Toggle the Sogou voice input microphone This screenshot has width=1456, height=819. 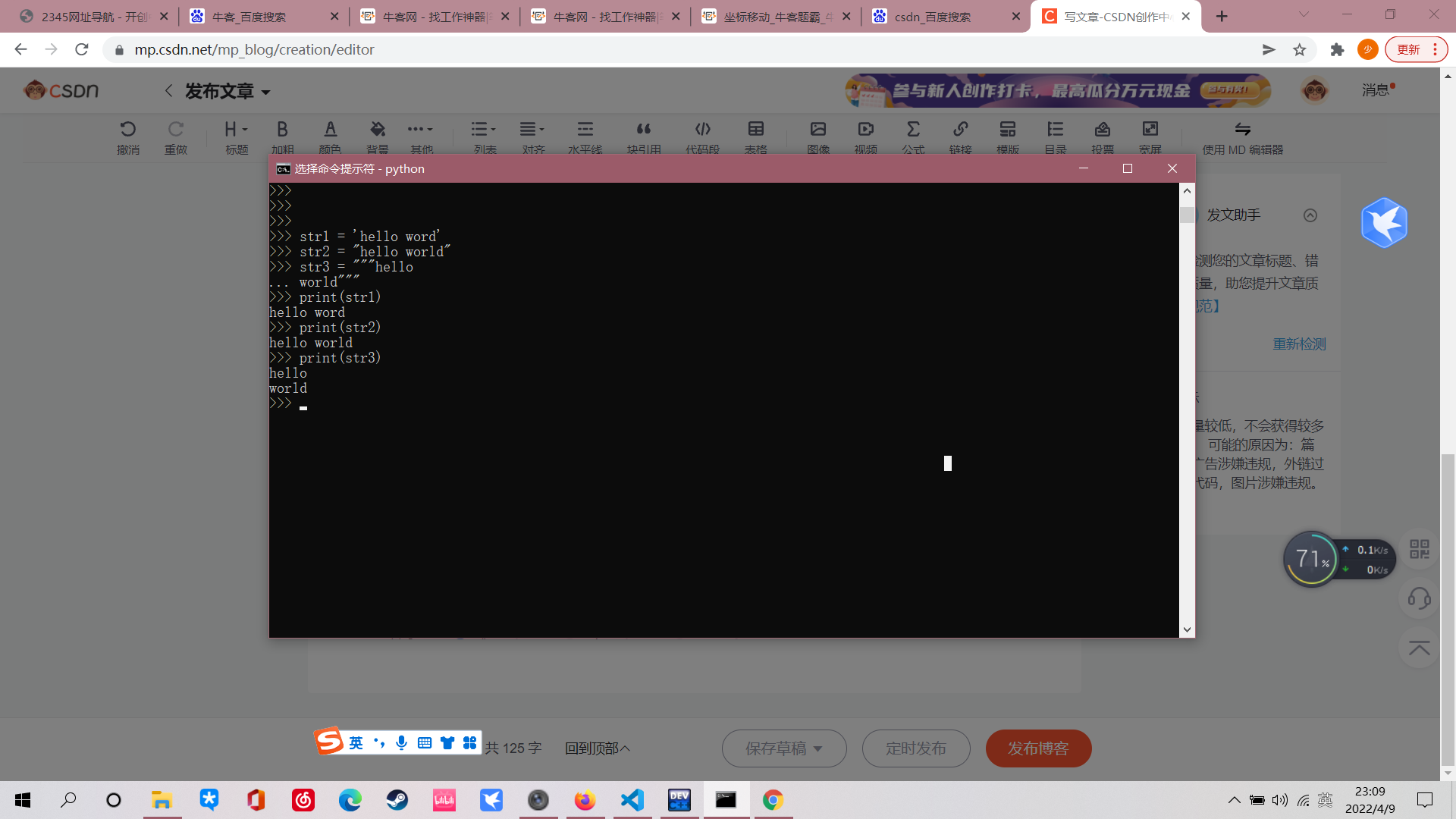[401, 742]
